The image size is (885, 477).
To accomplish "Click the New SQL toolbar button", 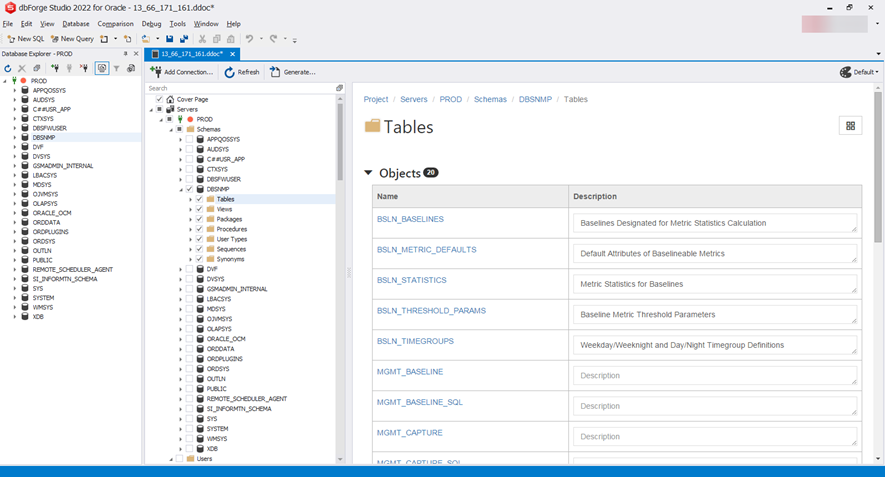I will pyautogui.click(x=25, y=39).
